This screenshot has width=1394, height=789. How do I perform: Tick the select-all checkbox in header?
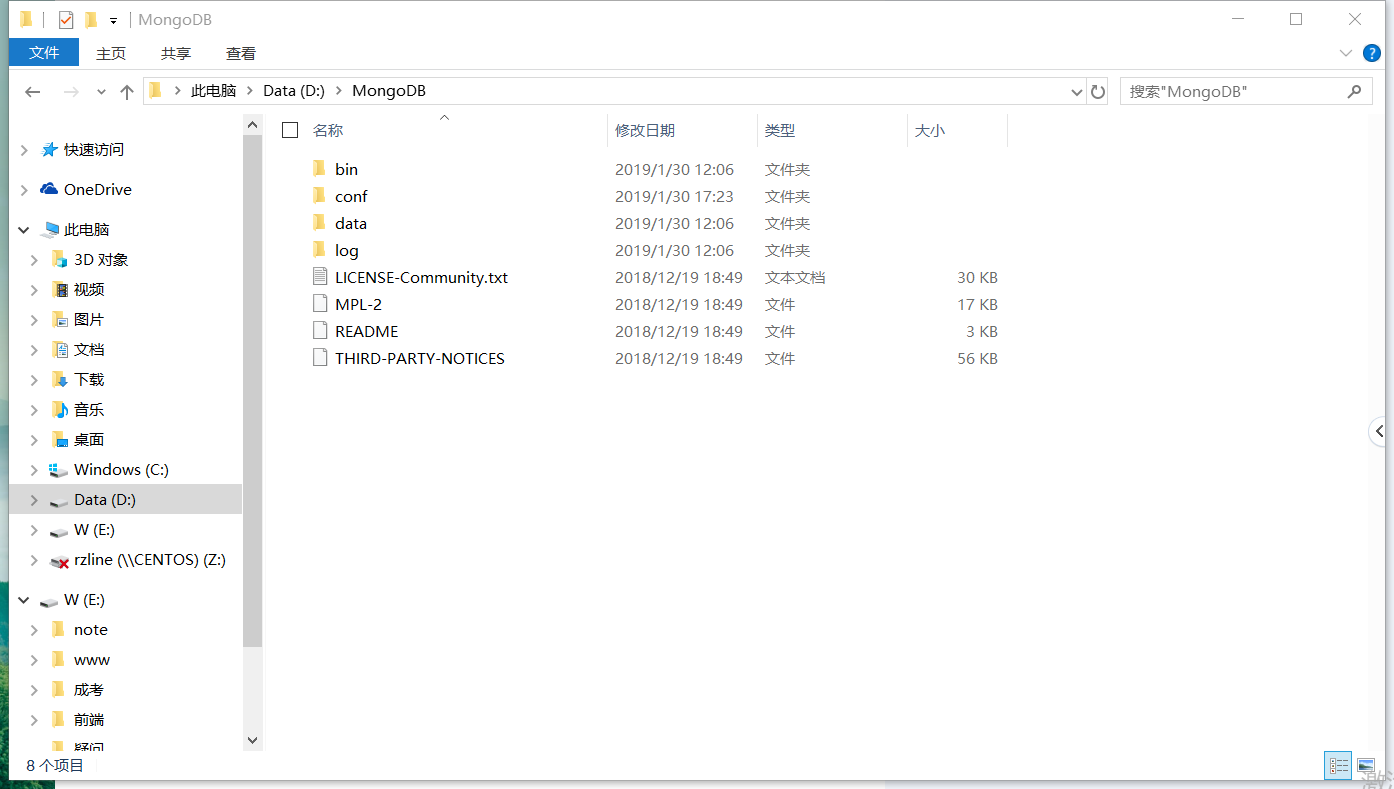[x=290, y=130]
